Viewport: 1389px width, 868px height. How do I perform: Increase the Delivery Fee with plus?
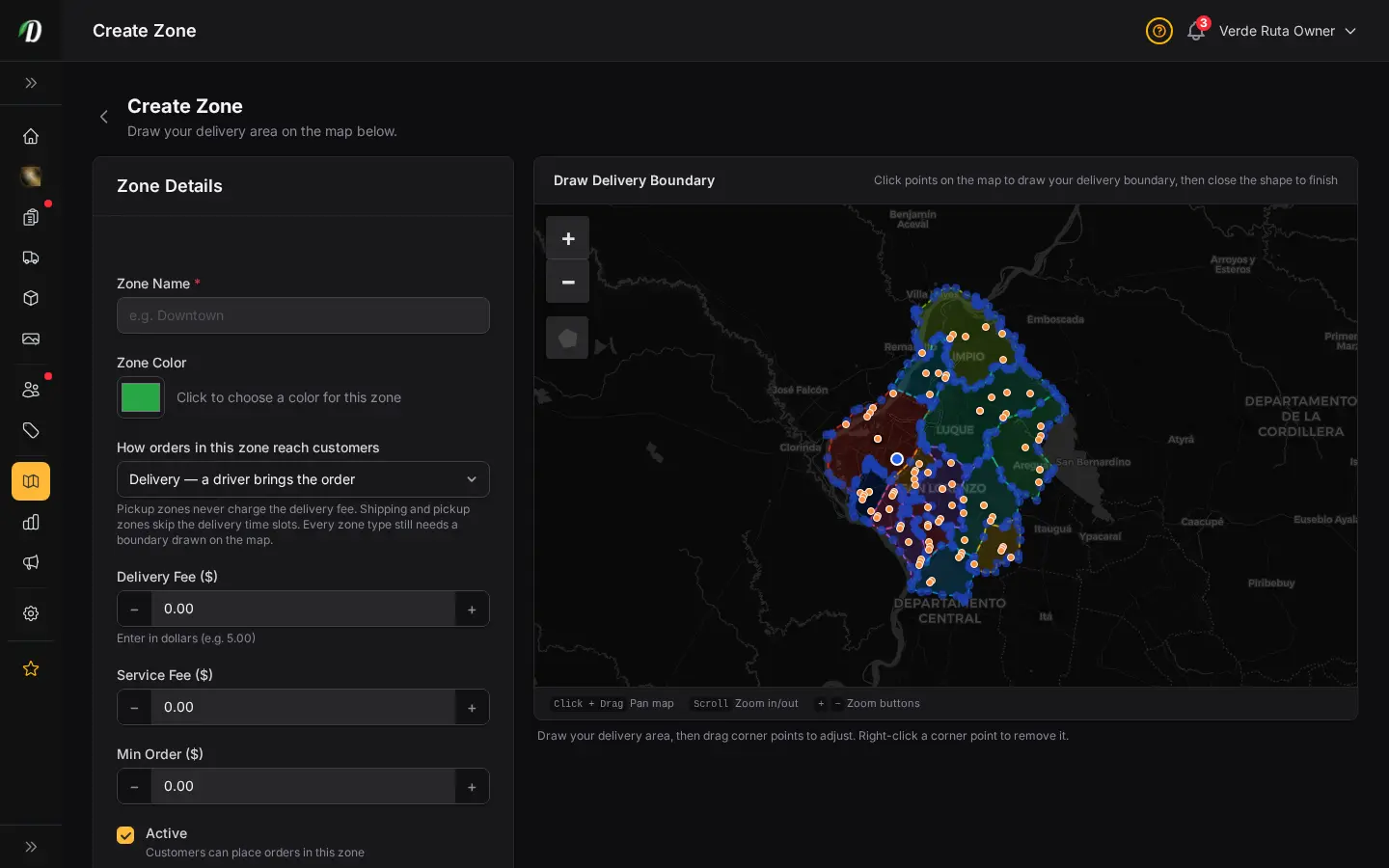click(x=472, y=609)
